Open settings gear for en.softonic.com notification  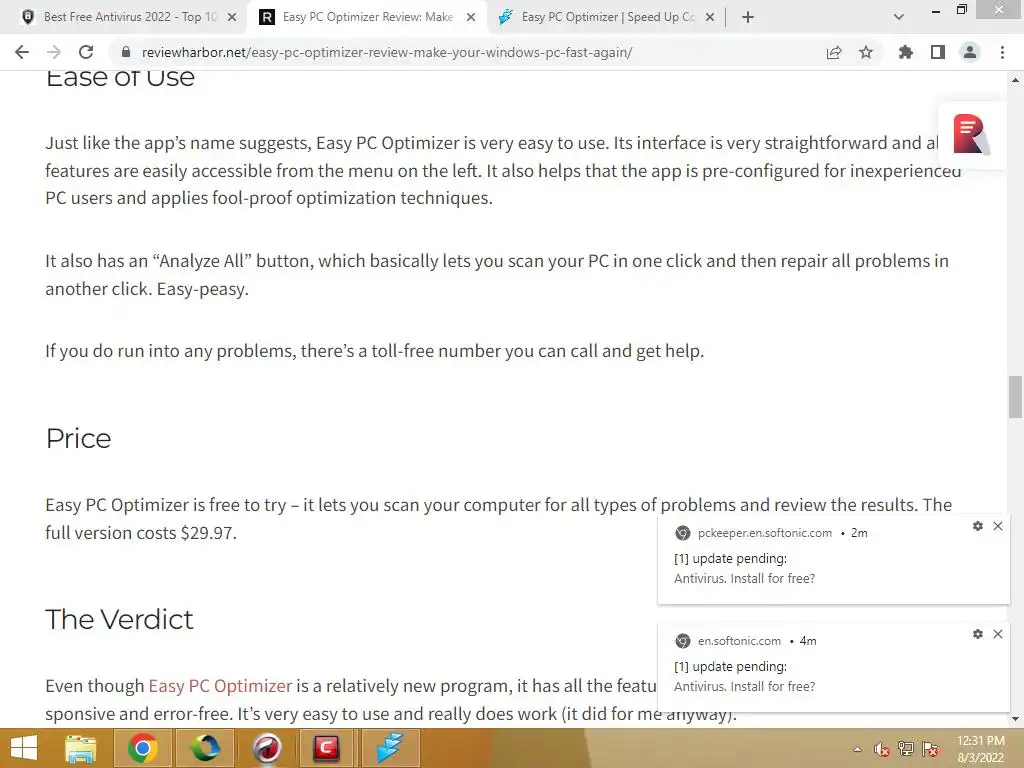click(978, 634)
